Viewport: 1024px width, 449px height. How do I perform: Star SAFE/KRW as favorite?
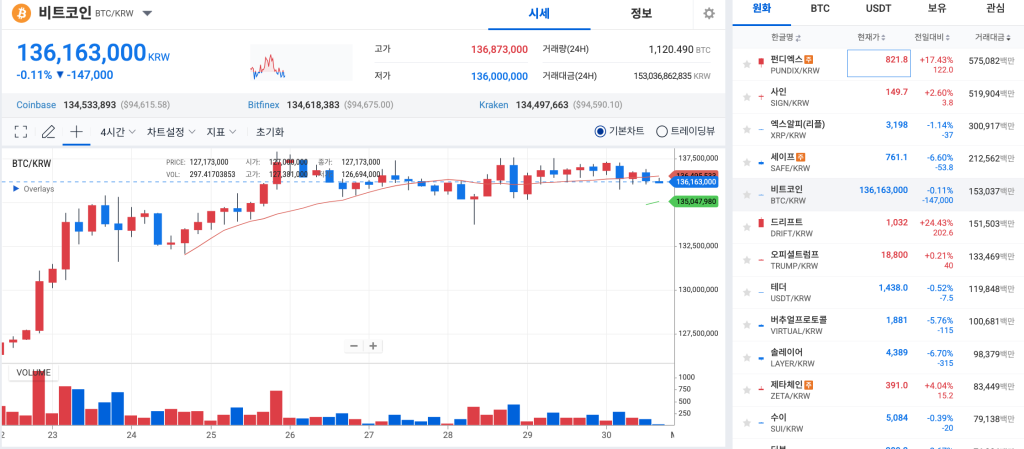click(x=746, y=162)
